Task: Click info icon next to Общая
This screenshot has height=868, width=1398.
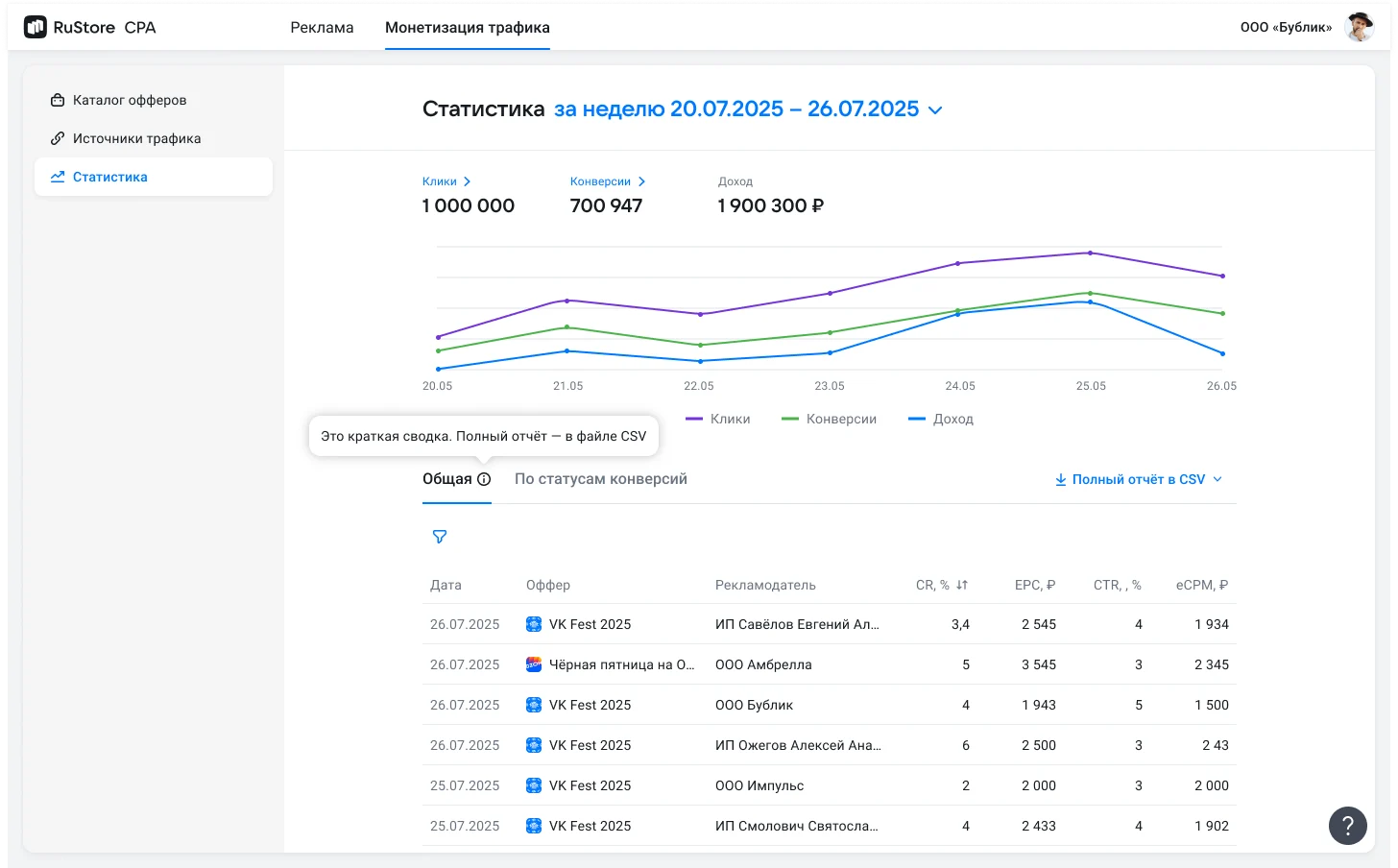Action: pos(484,479)
